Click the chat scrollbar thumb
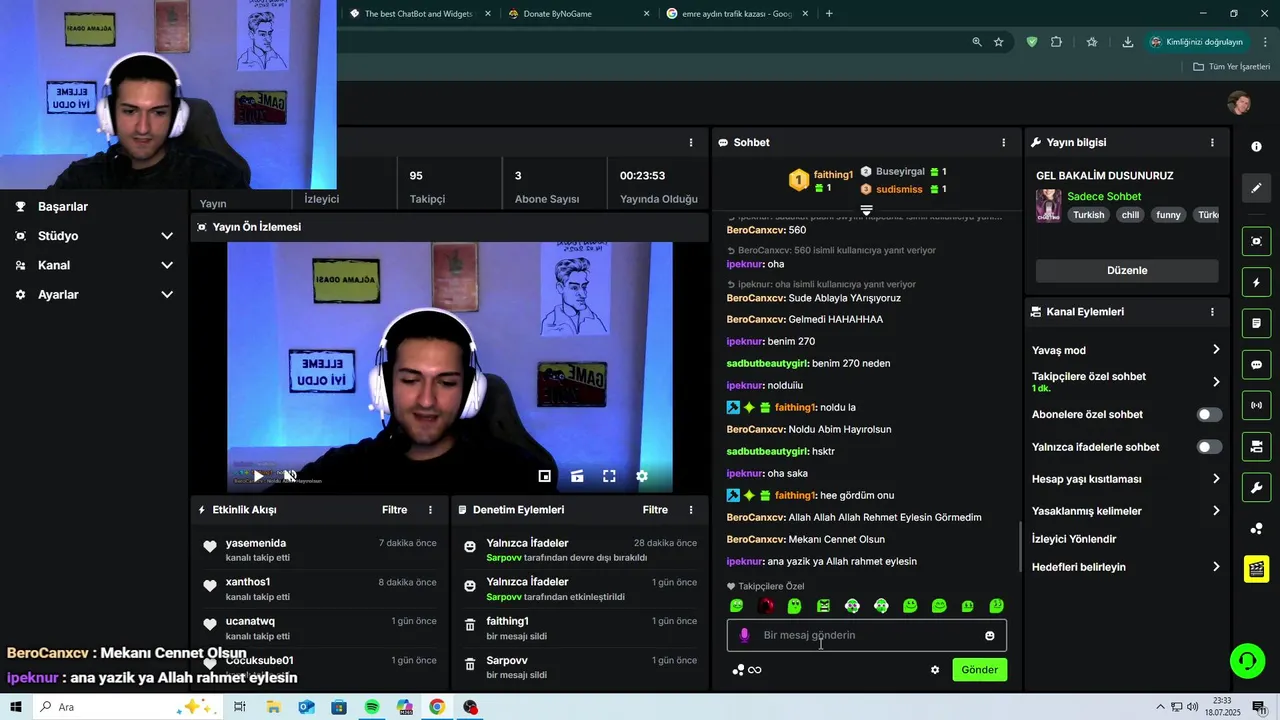Image resolution: width=1280 pixels, height=720 pixels. (x=1020, y=547)
